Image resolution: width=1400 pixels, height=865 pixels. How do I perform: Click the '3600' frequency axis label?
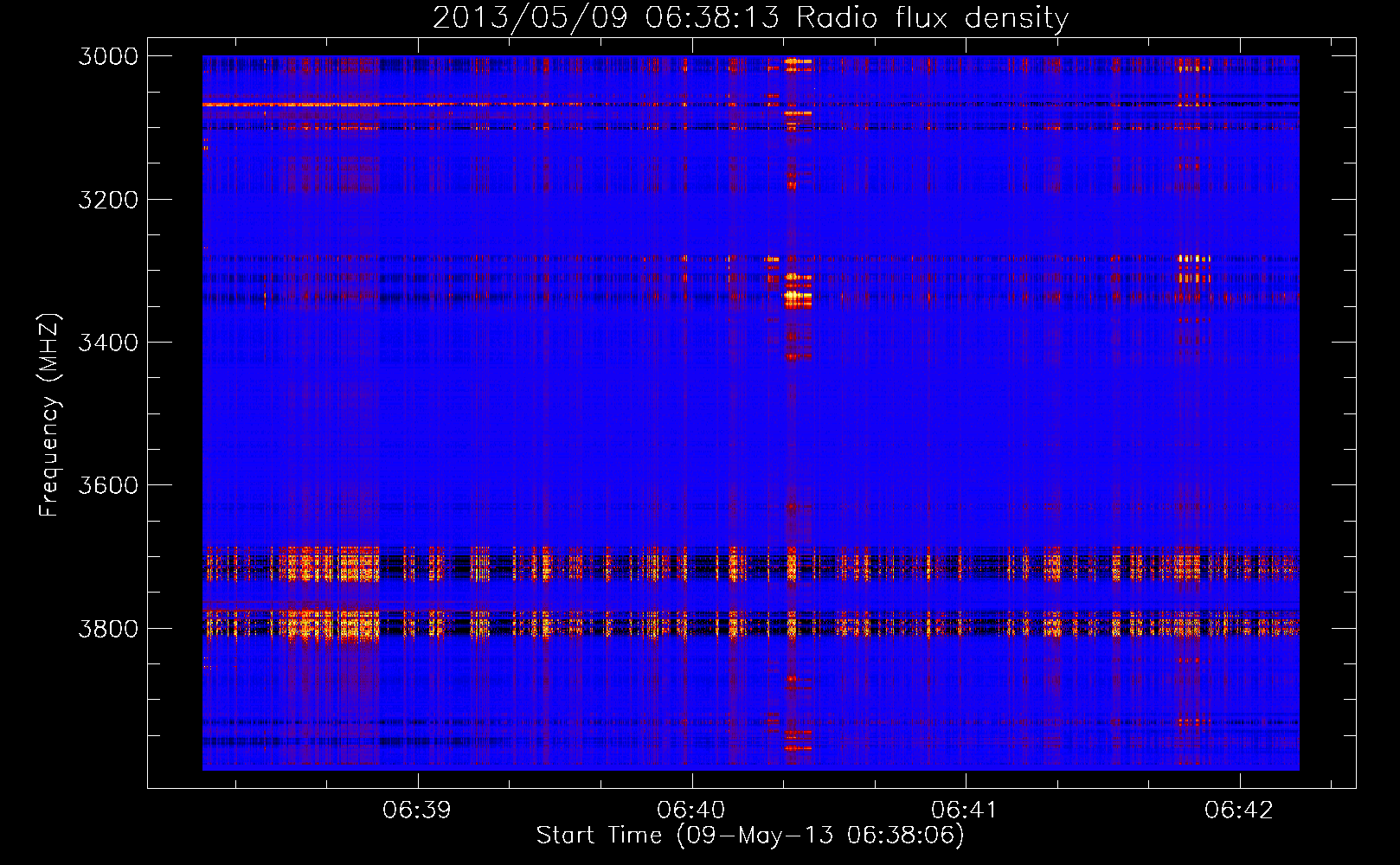coord(108,485)
